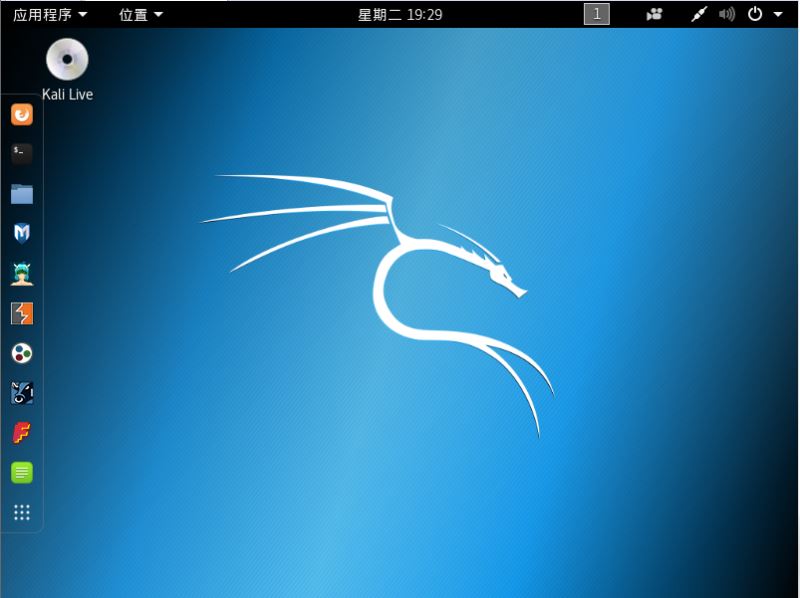800x598 pixels.
Task: Open the Show Applications dots grid
Action: pyautogui.click(x=22, y=513)
